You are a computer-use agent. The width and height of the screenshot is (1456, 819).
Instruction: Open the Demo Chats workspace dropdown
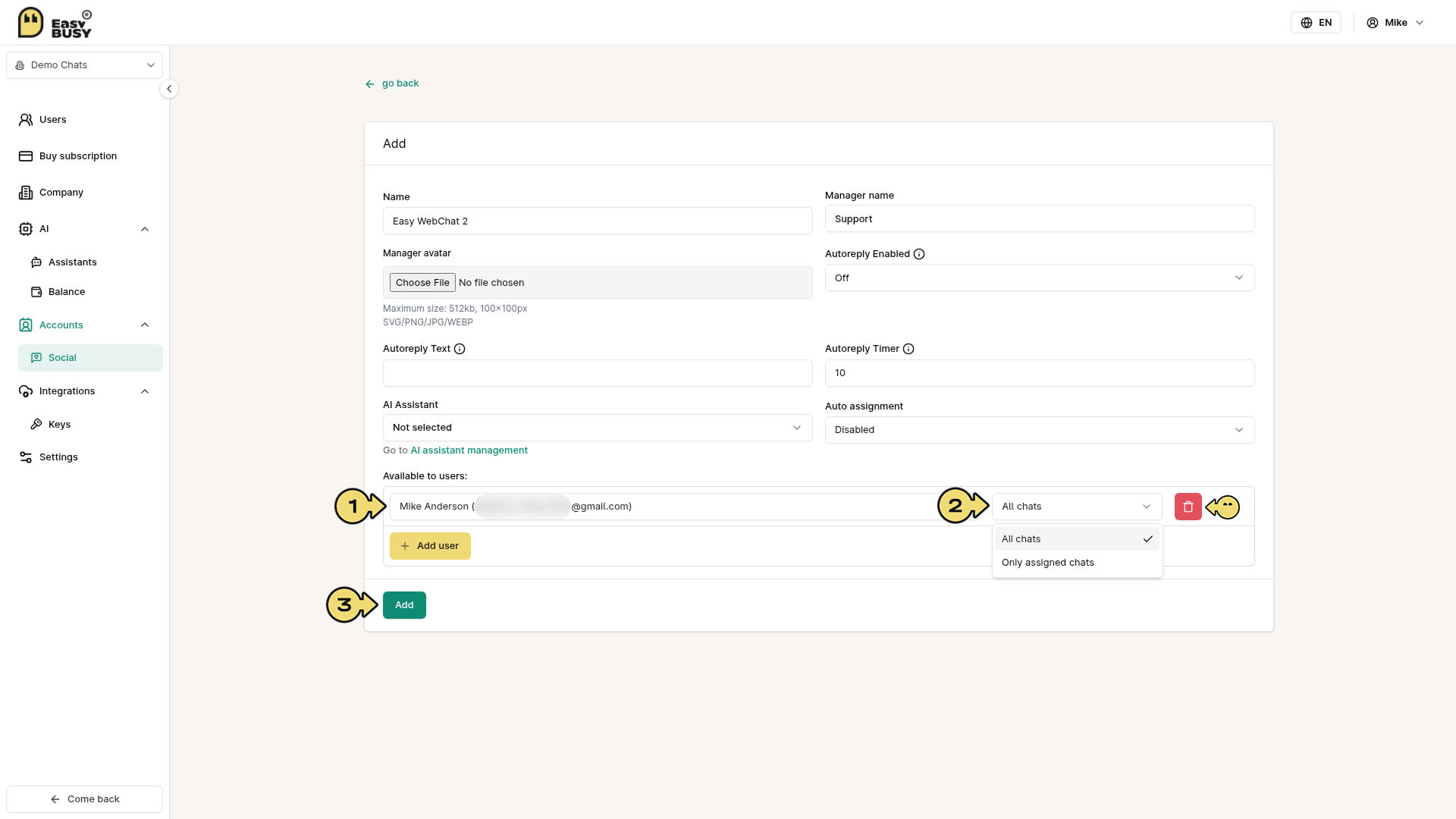pos(85,65)
